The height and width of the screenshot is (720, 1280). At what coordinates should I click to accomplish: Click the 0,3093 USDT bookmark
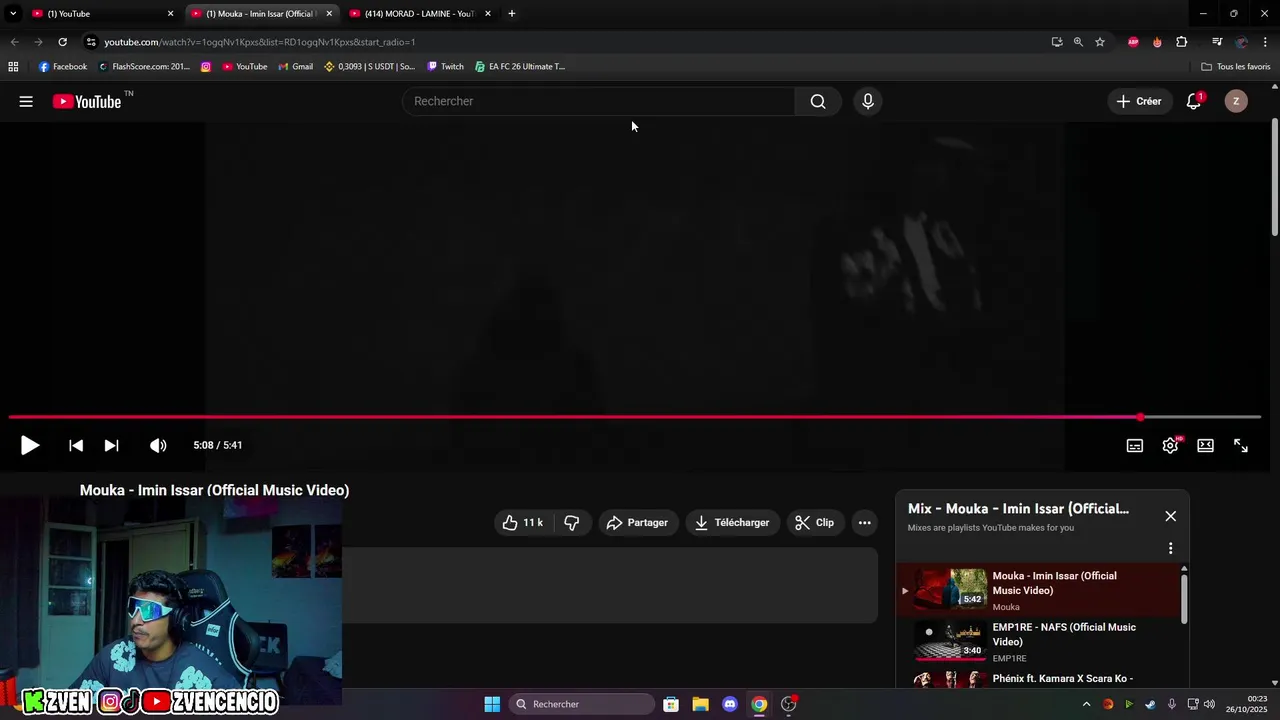pos(369,67)
